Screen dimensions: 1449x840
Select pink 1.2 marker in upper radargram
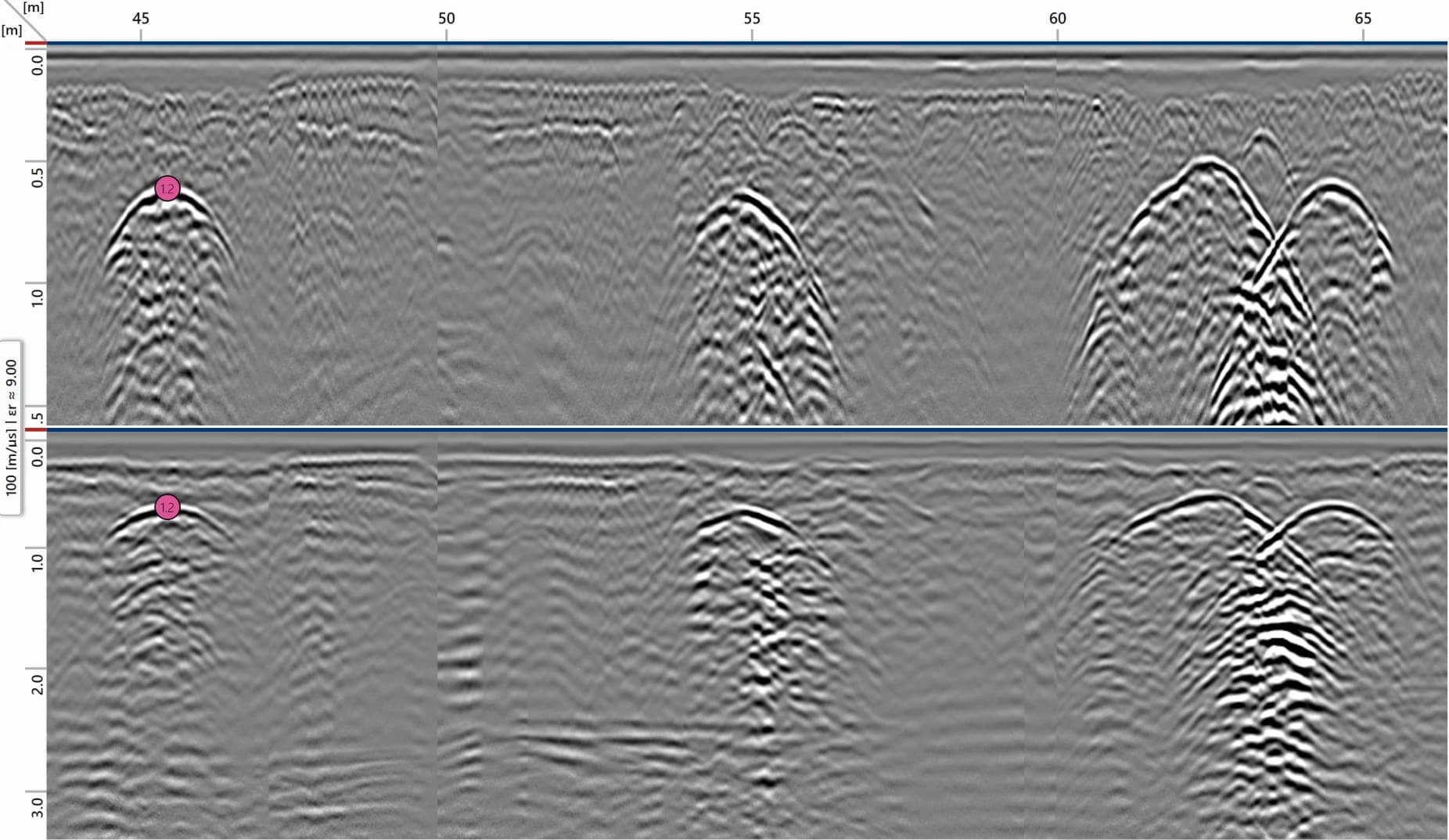pos(167,188)
